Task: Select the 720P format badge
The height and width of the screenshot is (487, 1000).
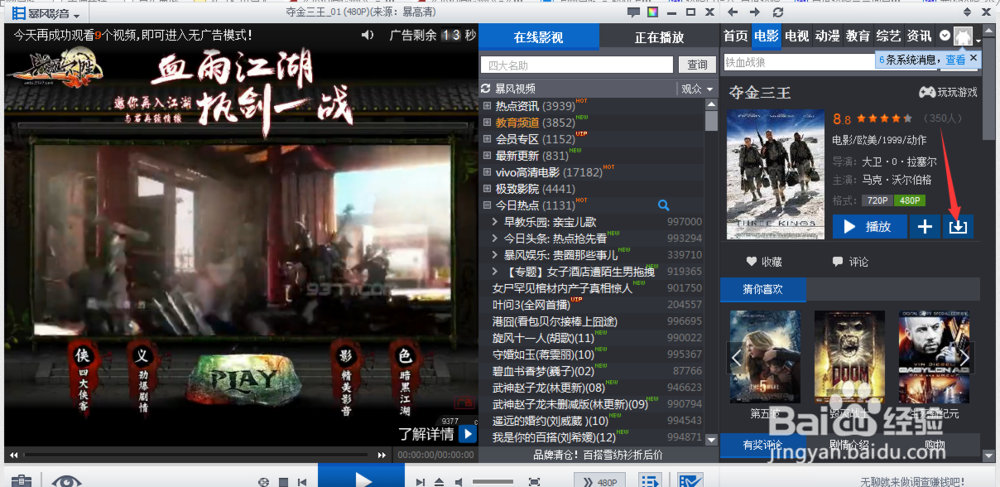Action: [x=877, y=200]
